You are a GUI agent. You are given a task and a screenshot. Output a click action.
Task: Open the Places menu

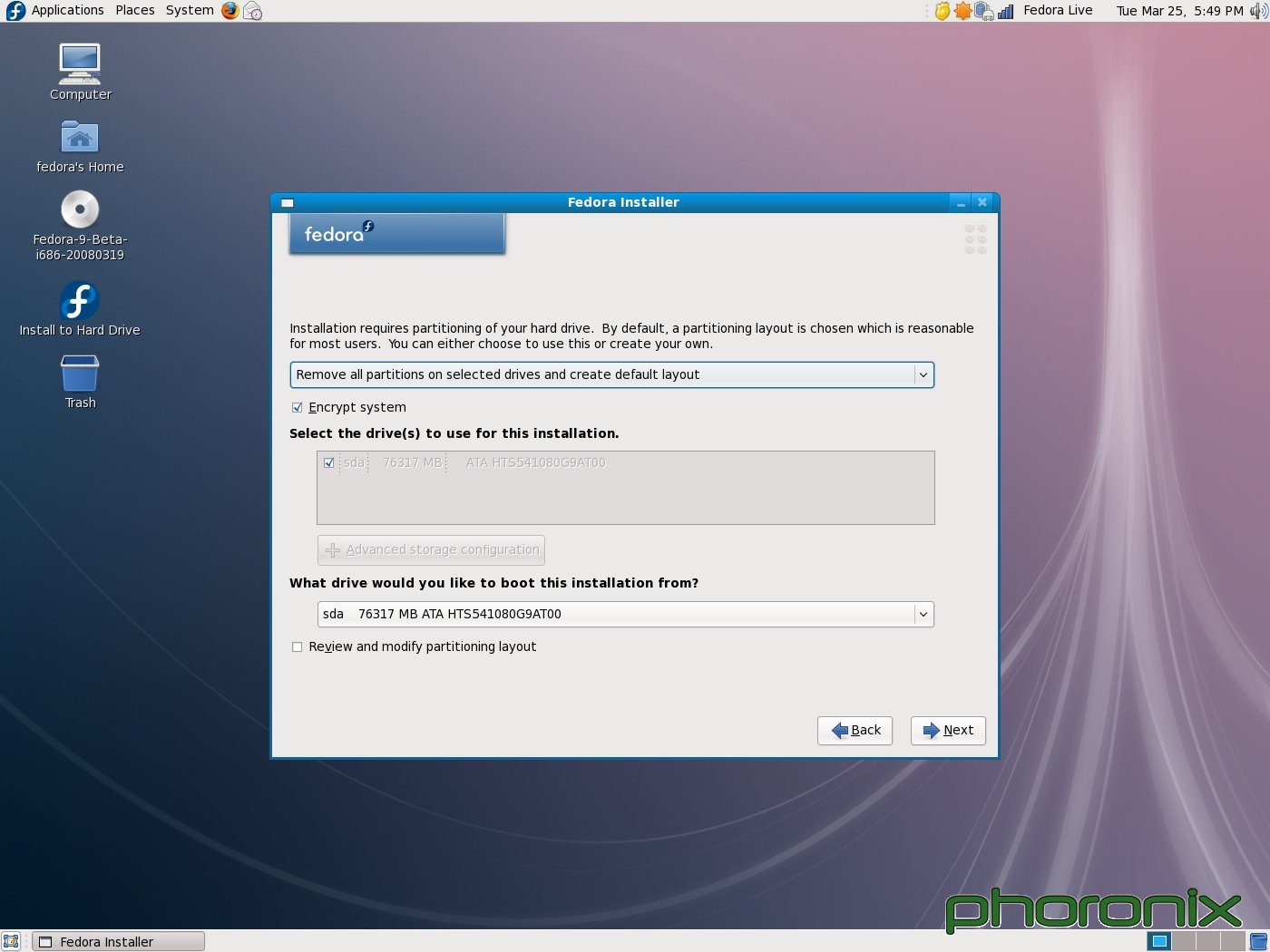(x=134, y=10)
